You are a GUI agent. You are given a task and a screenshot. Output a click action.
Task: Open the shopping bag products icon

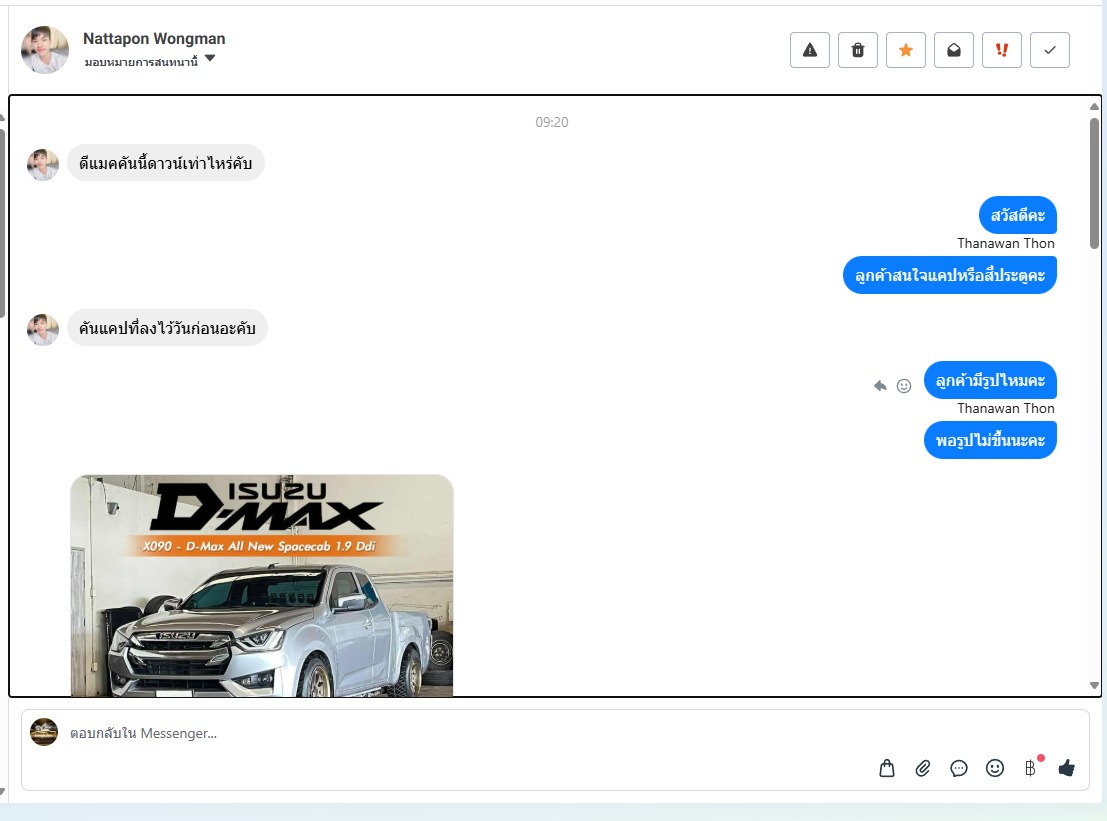[x=887, y=768]
